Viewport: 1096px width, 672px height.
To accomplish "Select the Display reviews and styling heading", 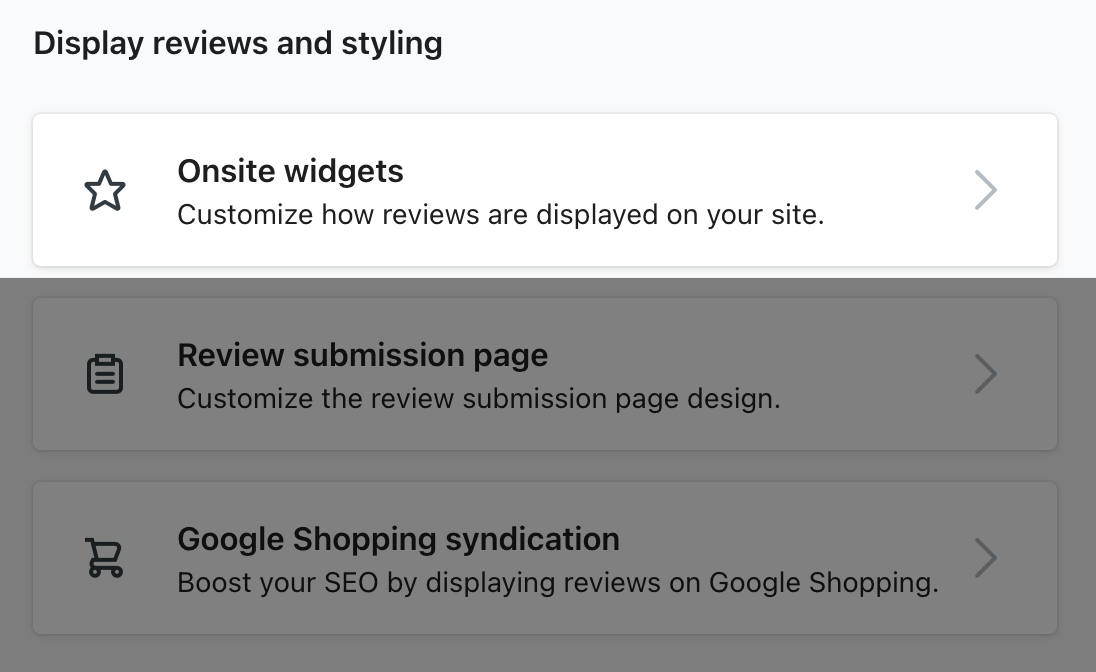I will click(x=238, y=42).
